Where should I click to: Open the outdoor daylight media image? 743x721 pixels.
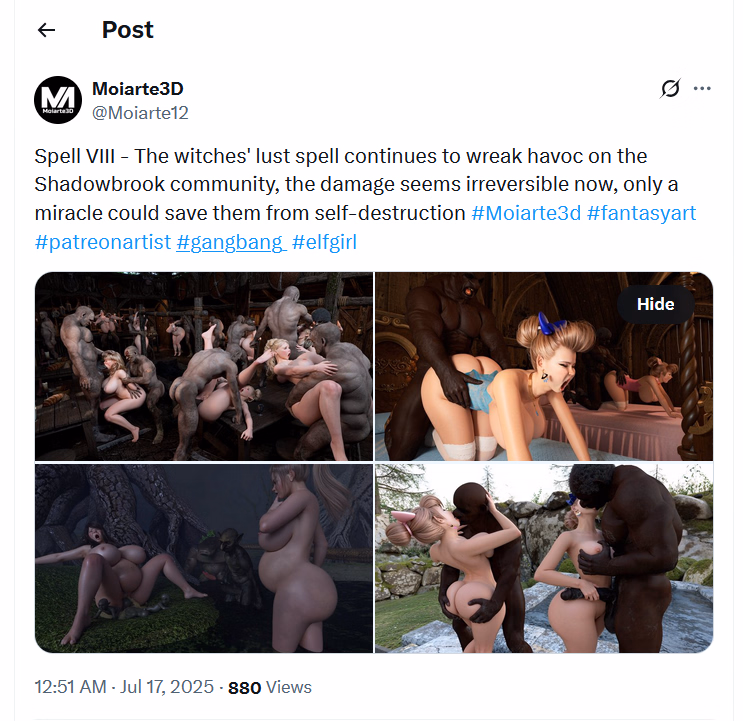tap(544, 558)
